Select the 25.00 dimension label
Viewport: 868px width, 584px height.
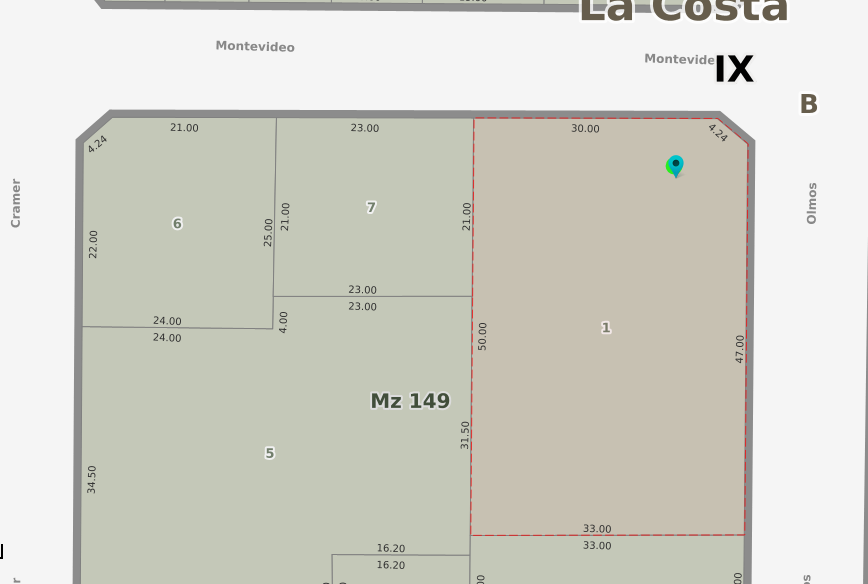[x=268, y=232]
